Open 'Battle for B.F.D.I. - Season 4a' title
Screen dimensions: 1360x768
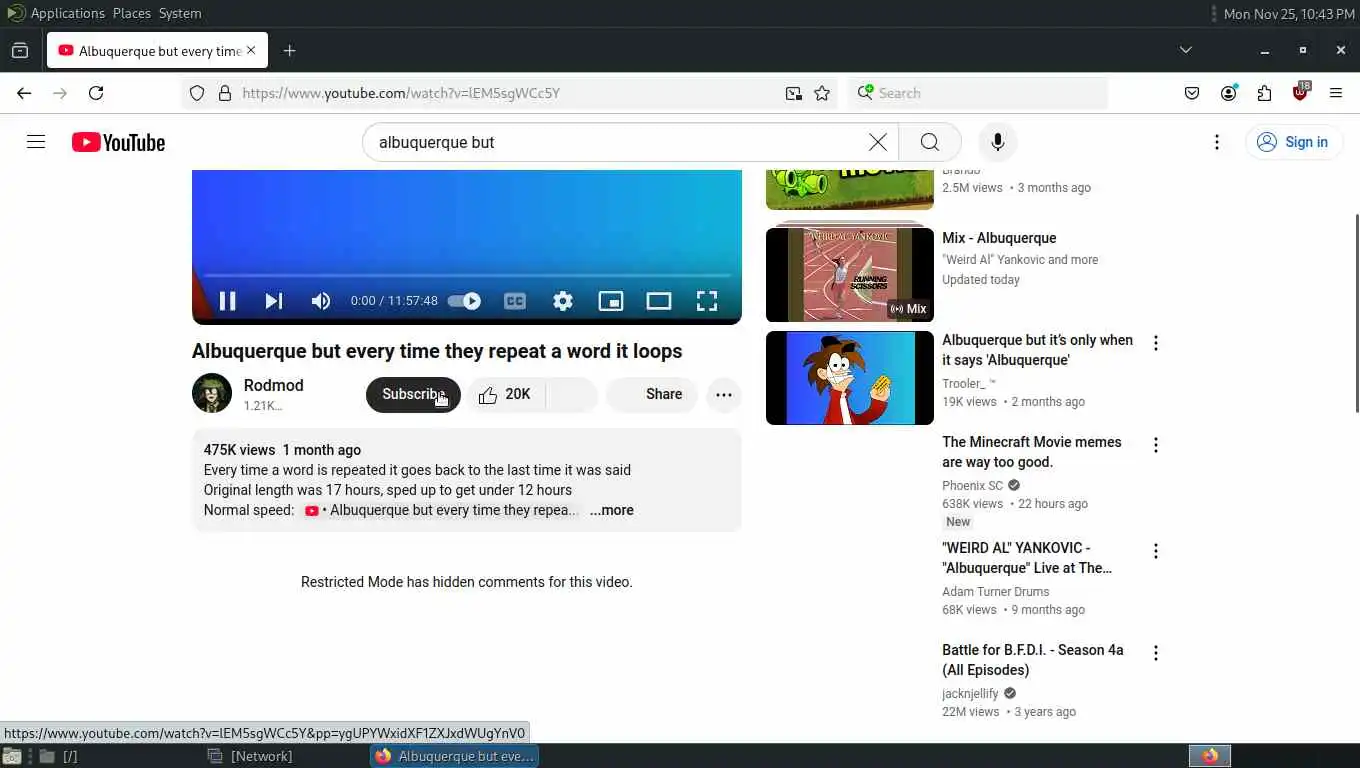(1033, 660)
